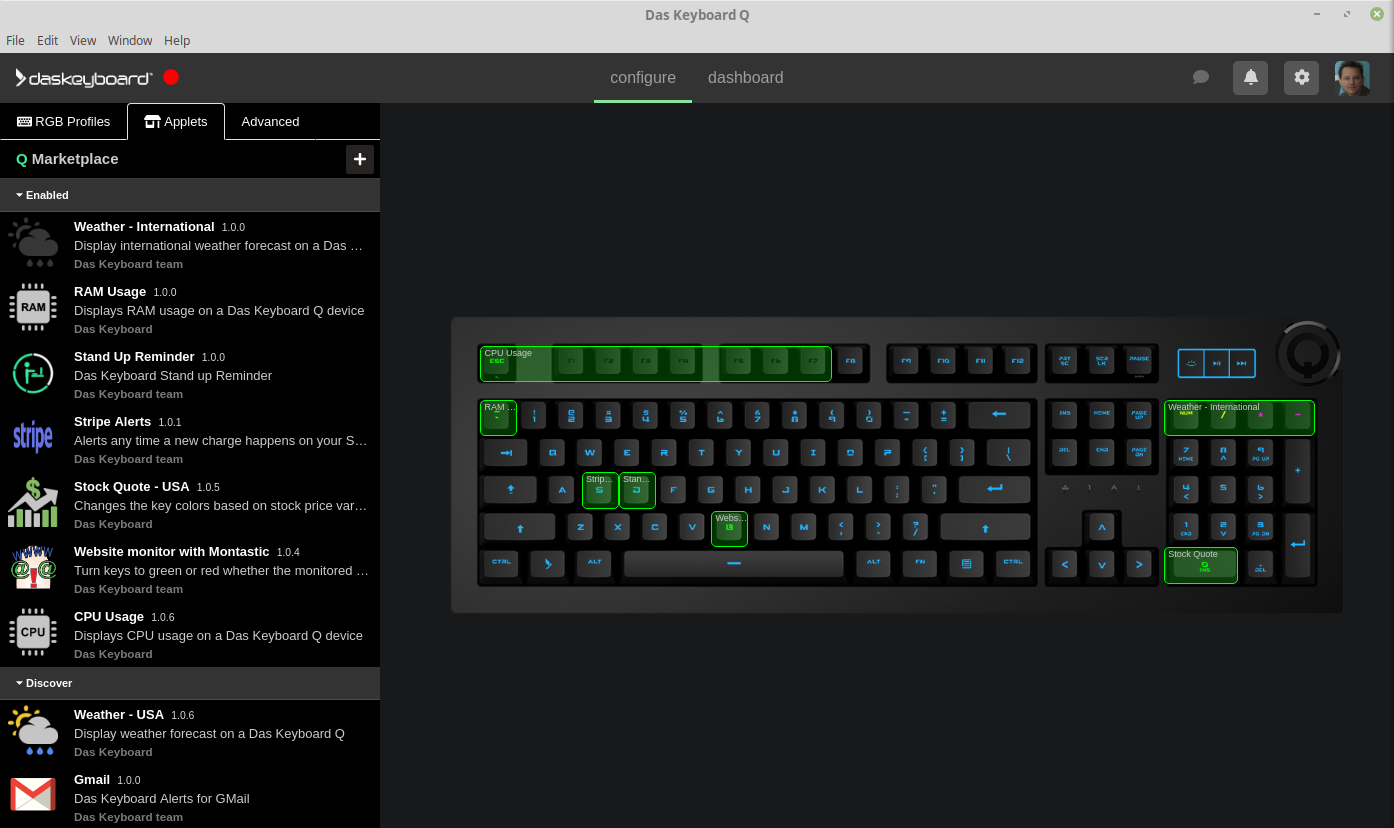Select the Website monitor Montastic icon
The height and width of the screenshot is (828, 1394).
(33, 568)
